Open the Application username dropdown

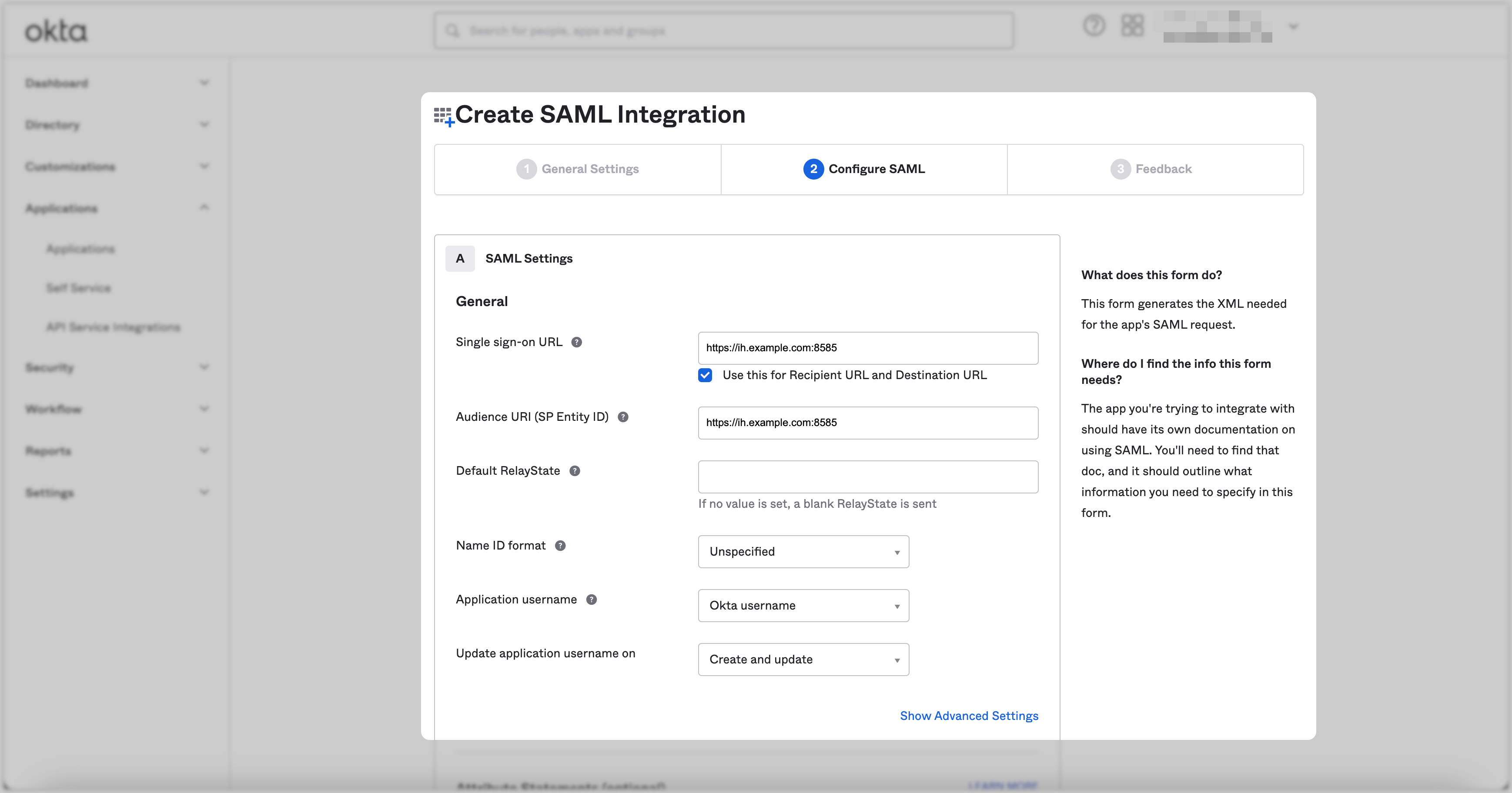pos(803,605)
